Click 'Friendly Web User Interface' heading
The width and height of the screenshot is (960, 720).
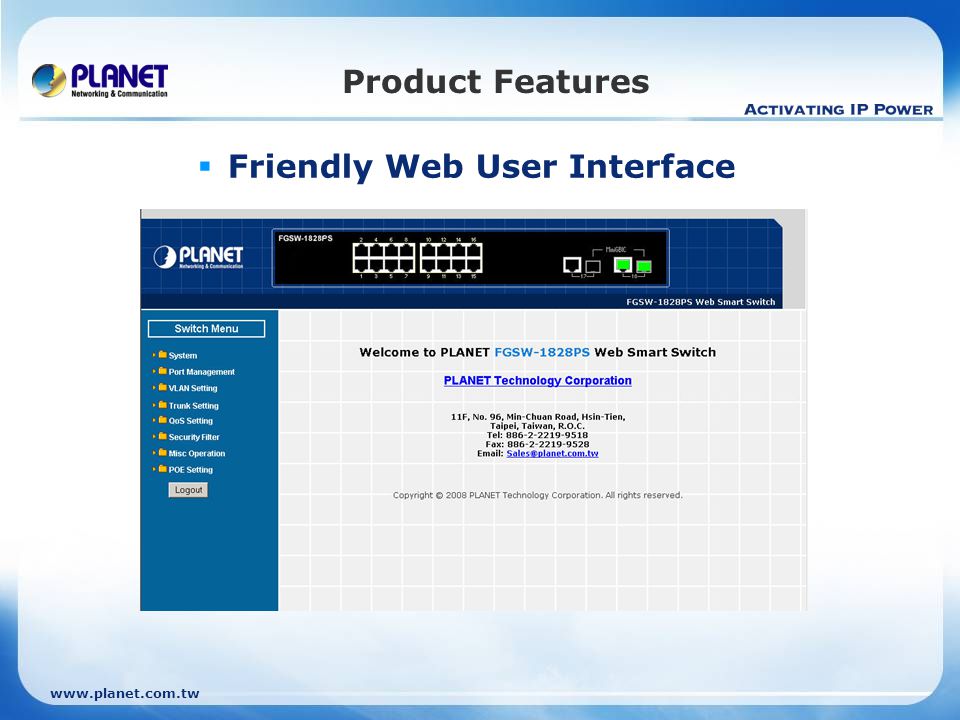tap(482, 167)
